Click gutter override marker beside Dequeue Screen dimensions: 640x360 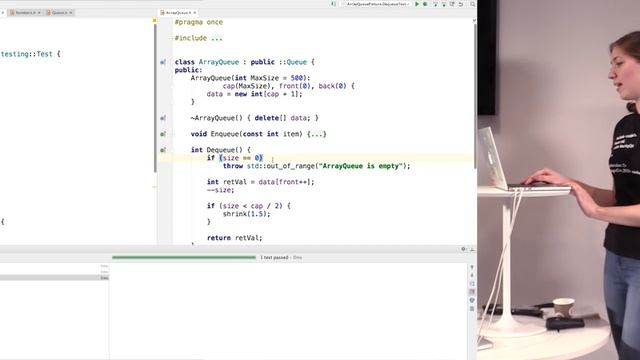tap(163, 150)
